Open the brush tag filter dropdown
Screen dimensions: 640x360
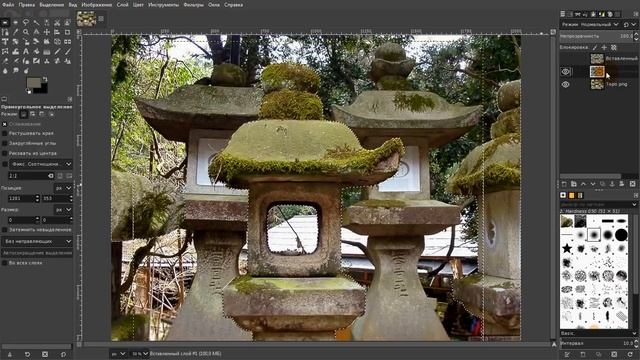pos(598,204)
